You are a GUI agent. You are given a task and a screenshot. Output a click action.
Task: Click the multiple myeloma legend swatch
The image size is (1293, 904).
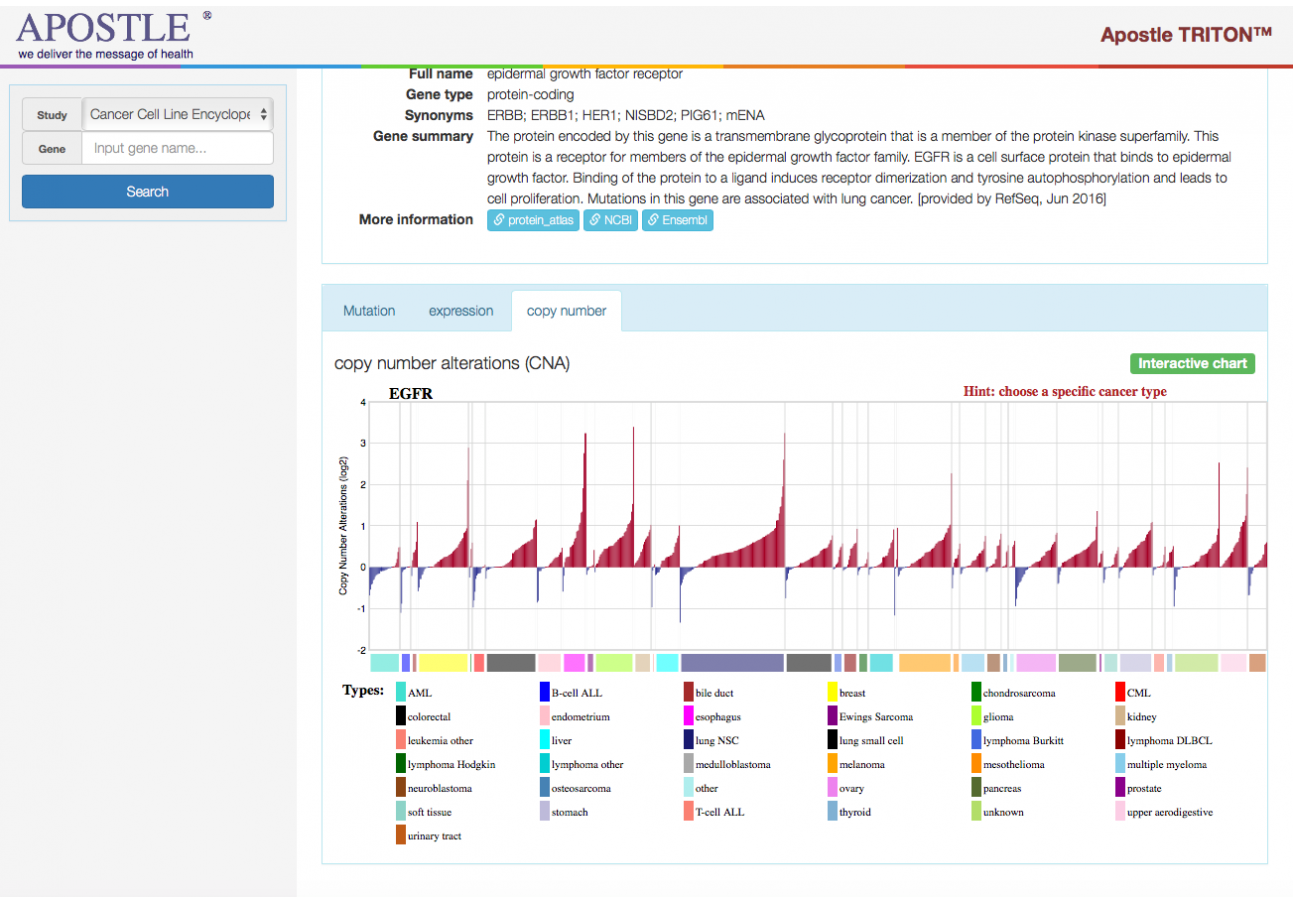click(1120, 764)
